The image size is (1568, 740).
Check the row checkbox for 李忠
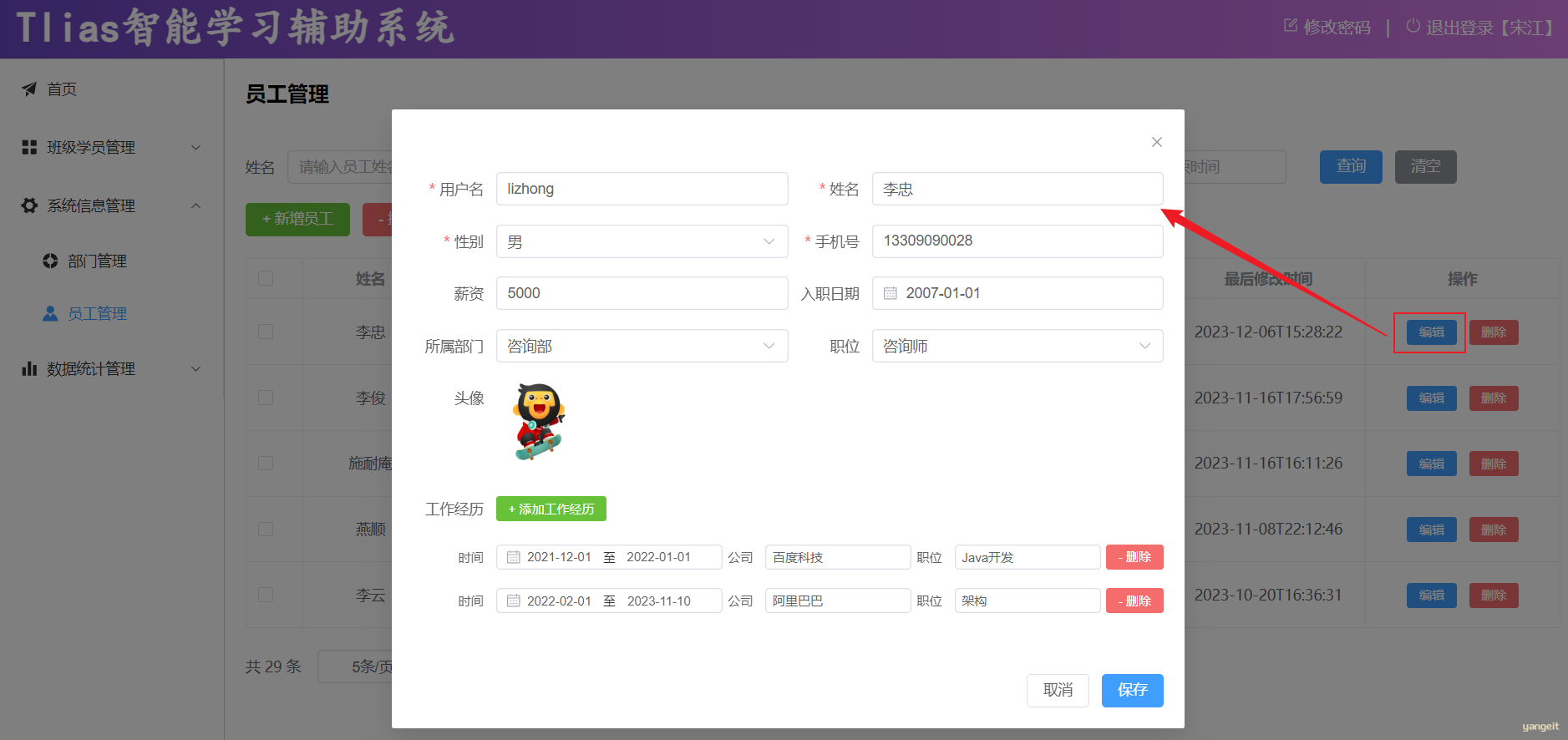[266, 332]
